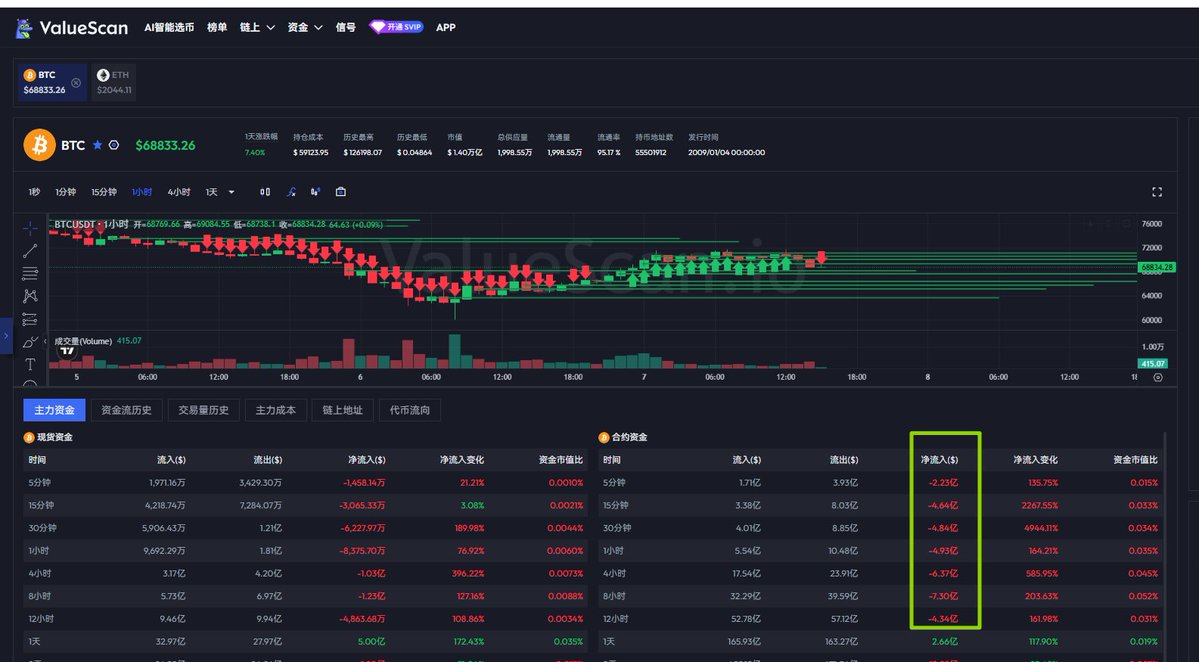Expand the 资金 dropdown menu
The width and height of the screenshot is (1199, 662).
(304, 28)
